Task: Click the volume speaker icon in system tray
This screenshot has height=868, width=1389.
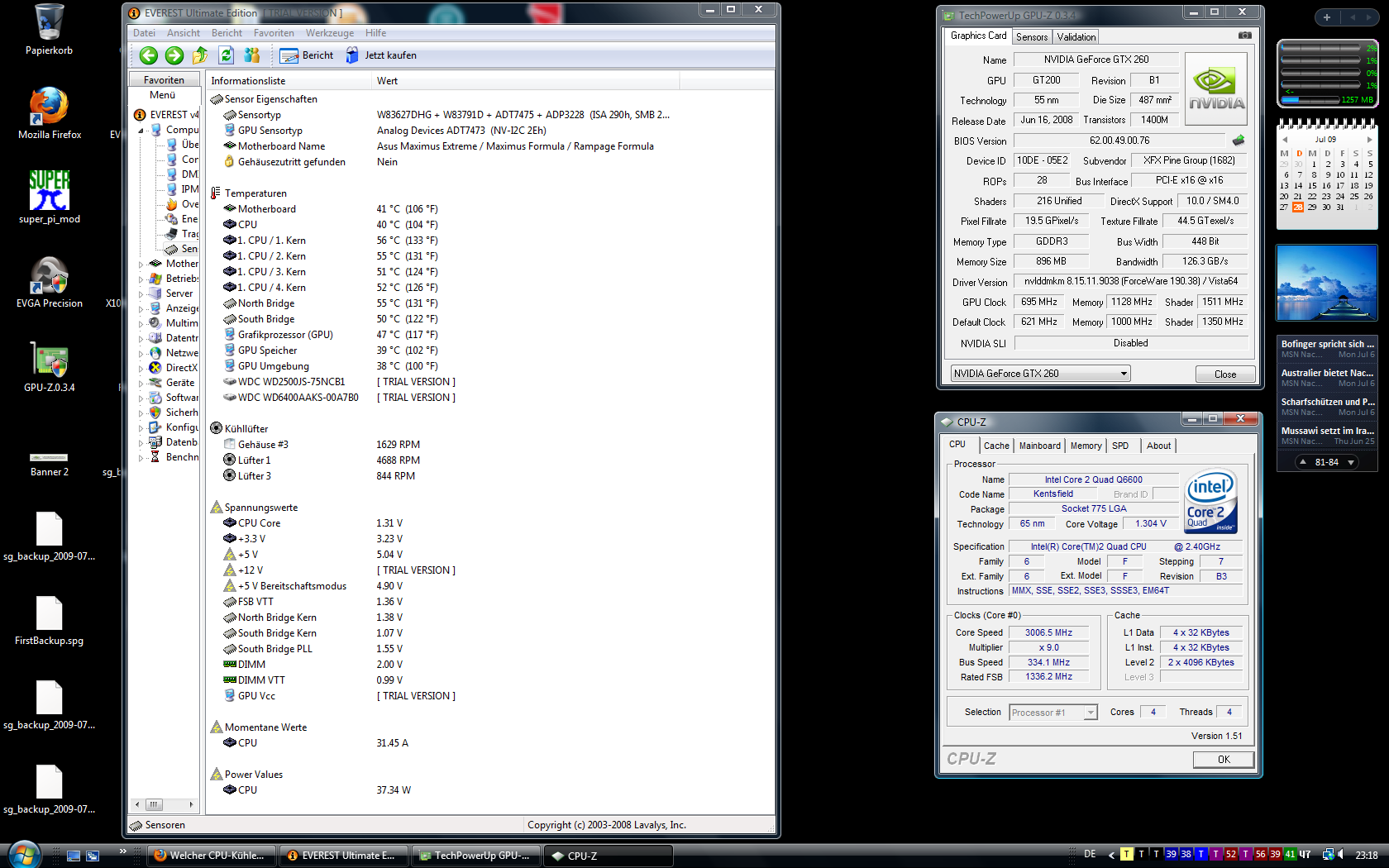Action: coord(1339,855)
